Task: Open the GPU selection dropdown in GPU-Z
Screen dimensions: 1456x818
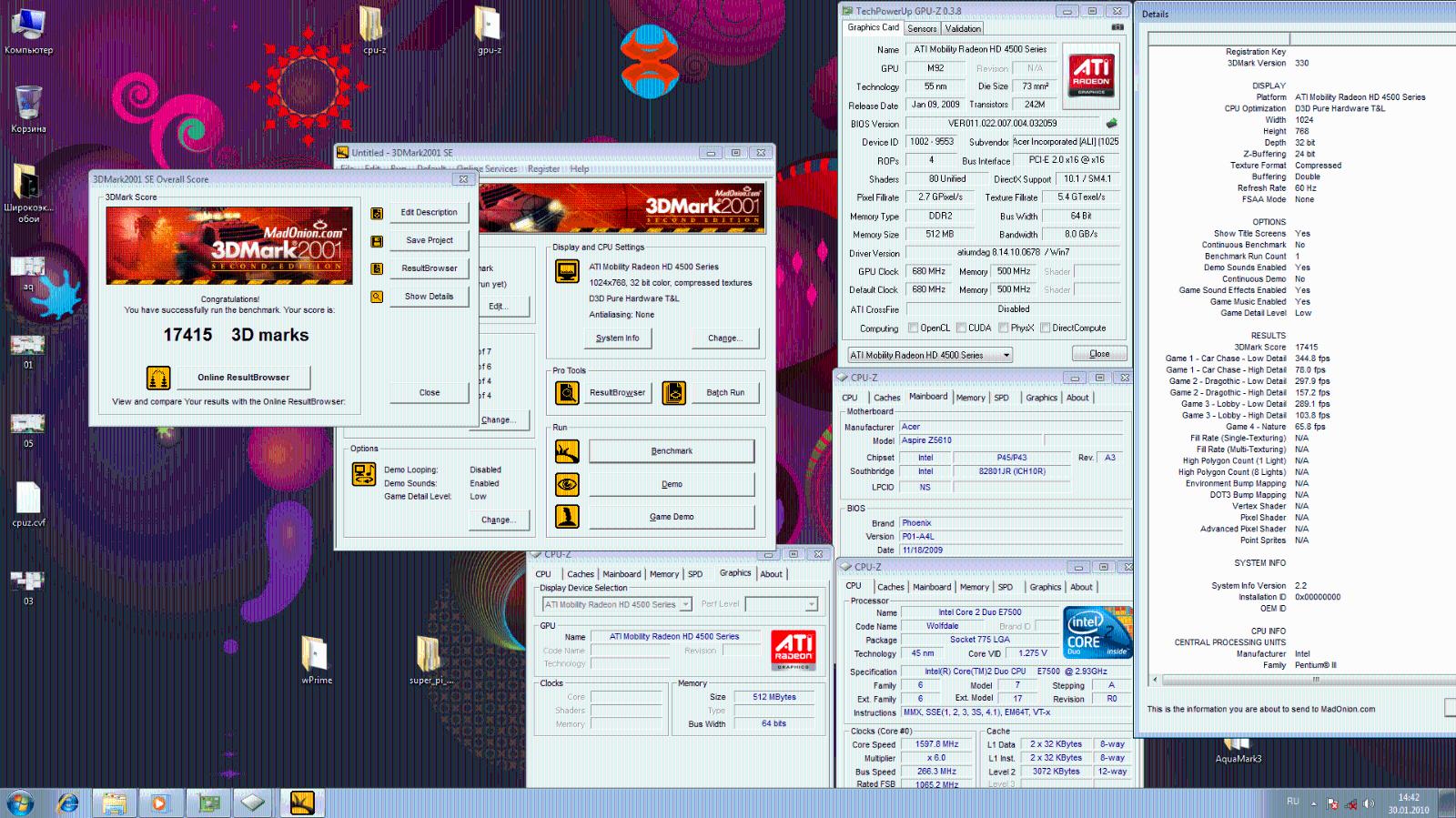Action: point(929,355)
